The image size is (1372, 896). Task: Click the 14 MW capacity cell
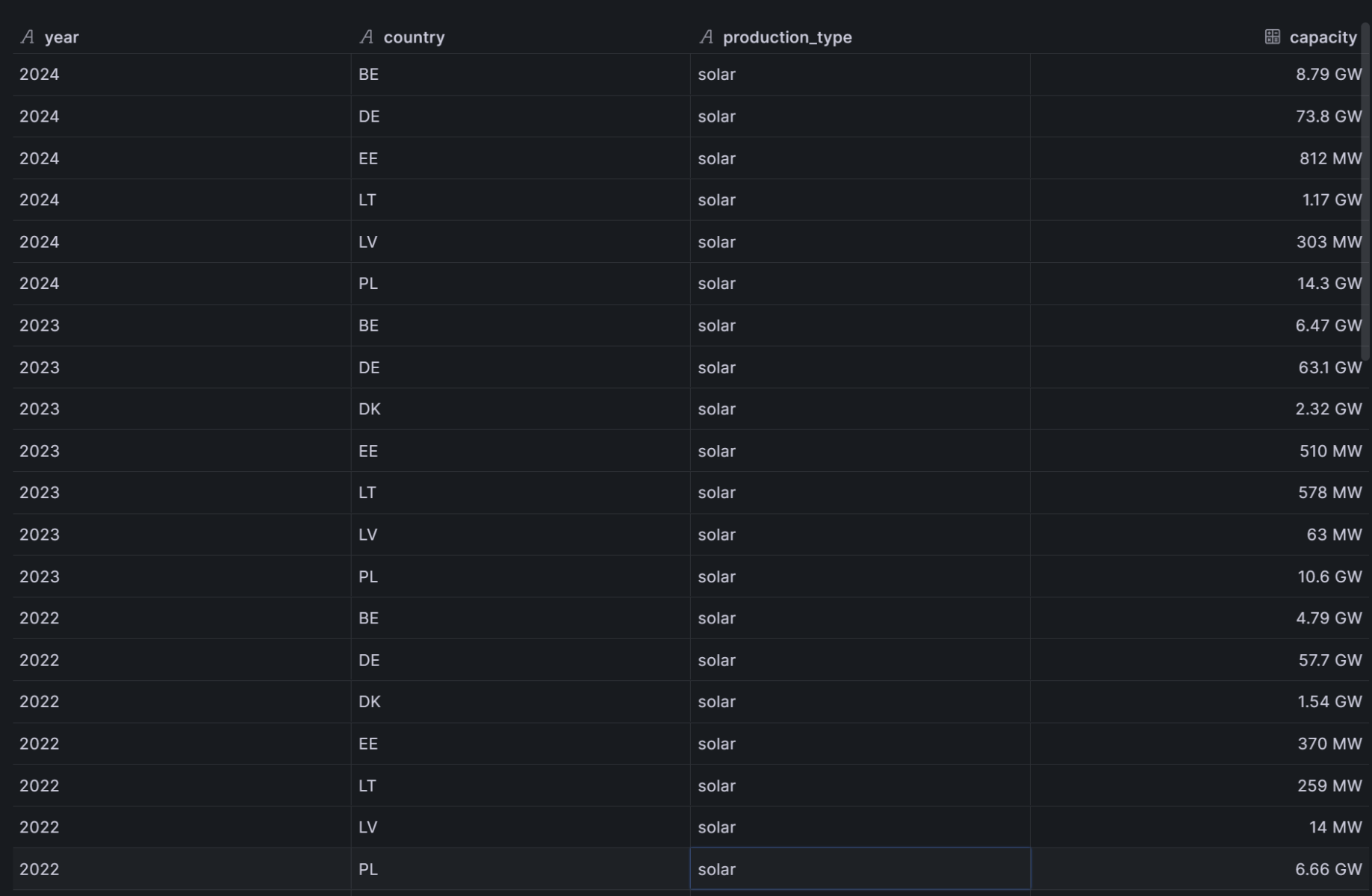[x=1335, y=827]
